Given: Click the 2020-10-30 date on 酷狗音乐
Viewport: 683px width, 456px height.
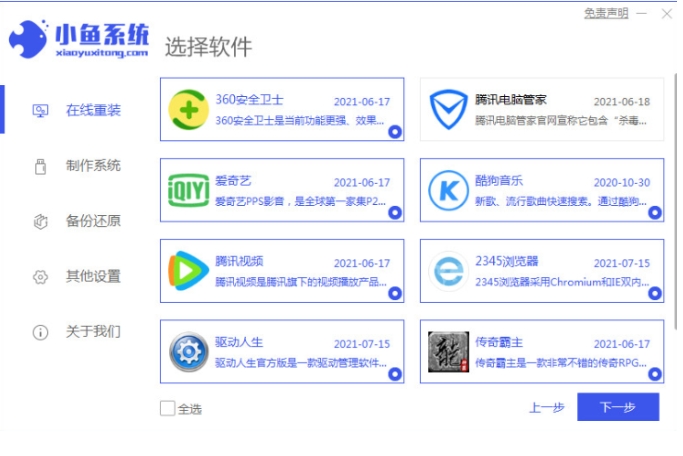Looking at the screenshot, I should (x=622, y=182).
